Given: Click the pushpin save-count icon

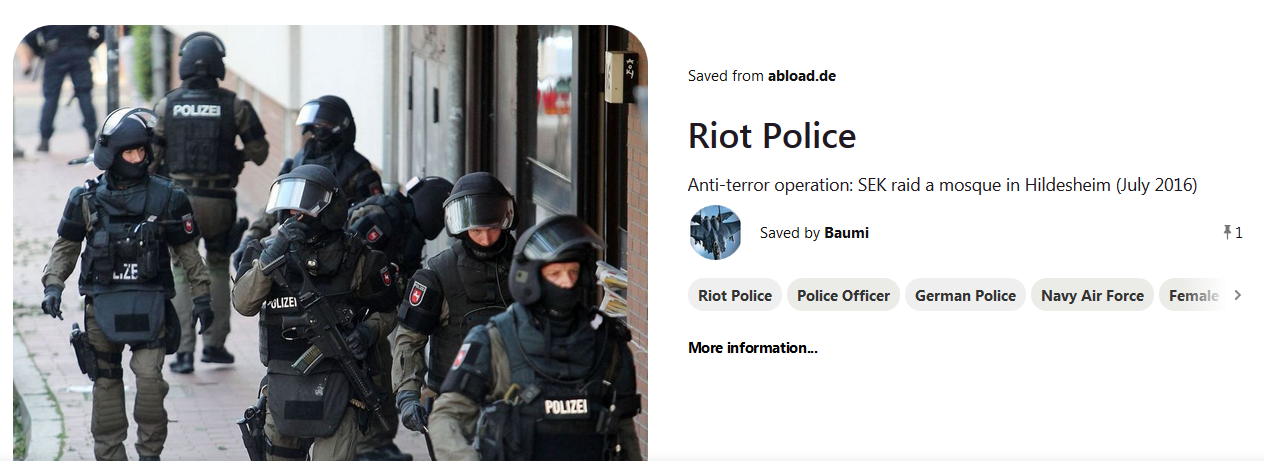Looking at the screenshot, I should pyautogui.click(x=1227, y=232).
